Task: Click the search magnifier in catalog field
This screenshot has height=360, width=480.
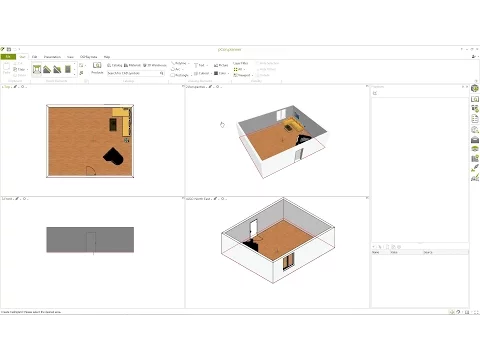Action: tap(162, 73)
